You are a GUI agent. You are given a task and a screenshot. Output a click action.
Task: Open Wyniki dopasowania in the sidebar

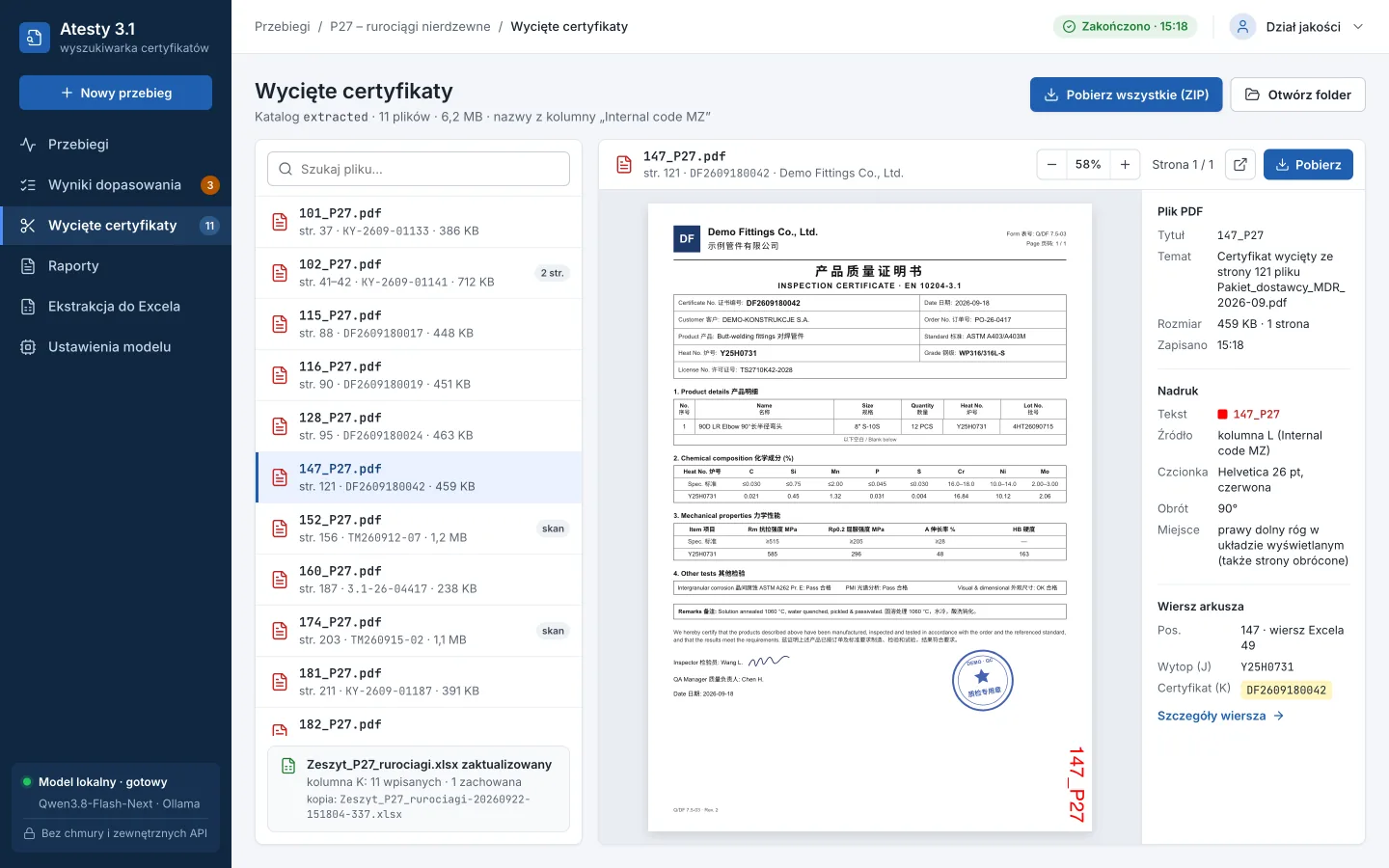tap(116, 185)
